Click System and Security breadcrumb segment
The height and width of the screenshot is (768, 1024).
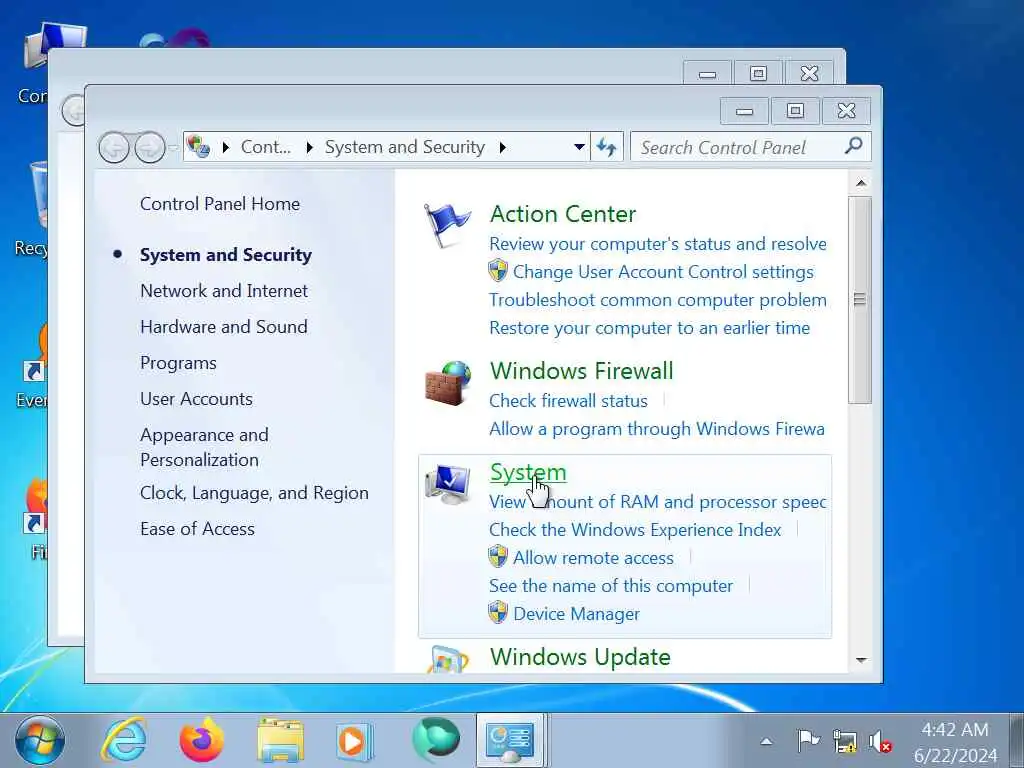[x=405, y=147]
